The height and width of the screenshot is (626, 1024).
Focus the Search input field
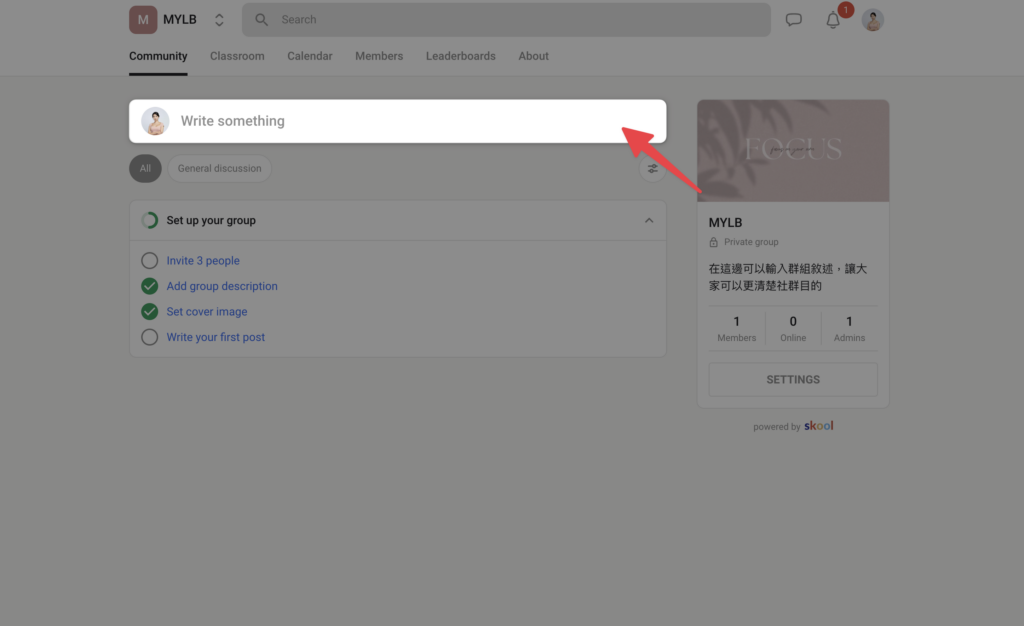(506, 20)
